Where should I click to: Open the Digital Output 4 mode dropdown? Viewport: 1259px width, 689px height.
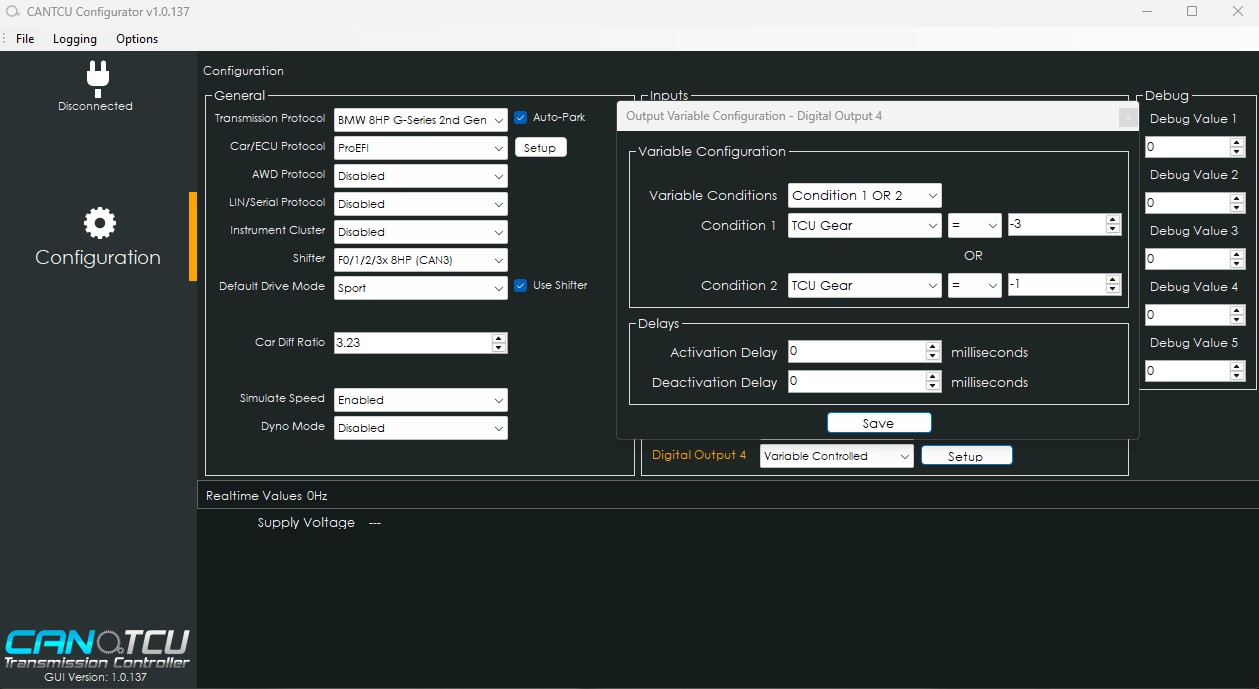click(837, 456)
